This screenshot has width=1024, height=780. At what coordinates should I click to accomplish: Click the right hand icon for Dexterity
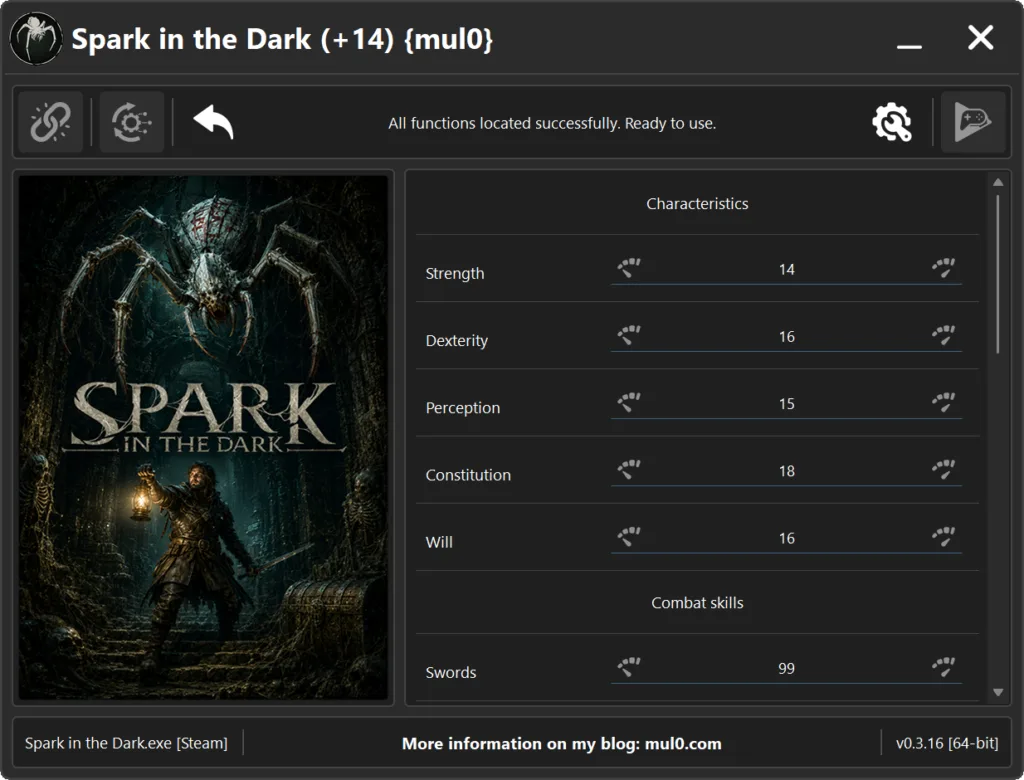(x=944, y=335)
